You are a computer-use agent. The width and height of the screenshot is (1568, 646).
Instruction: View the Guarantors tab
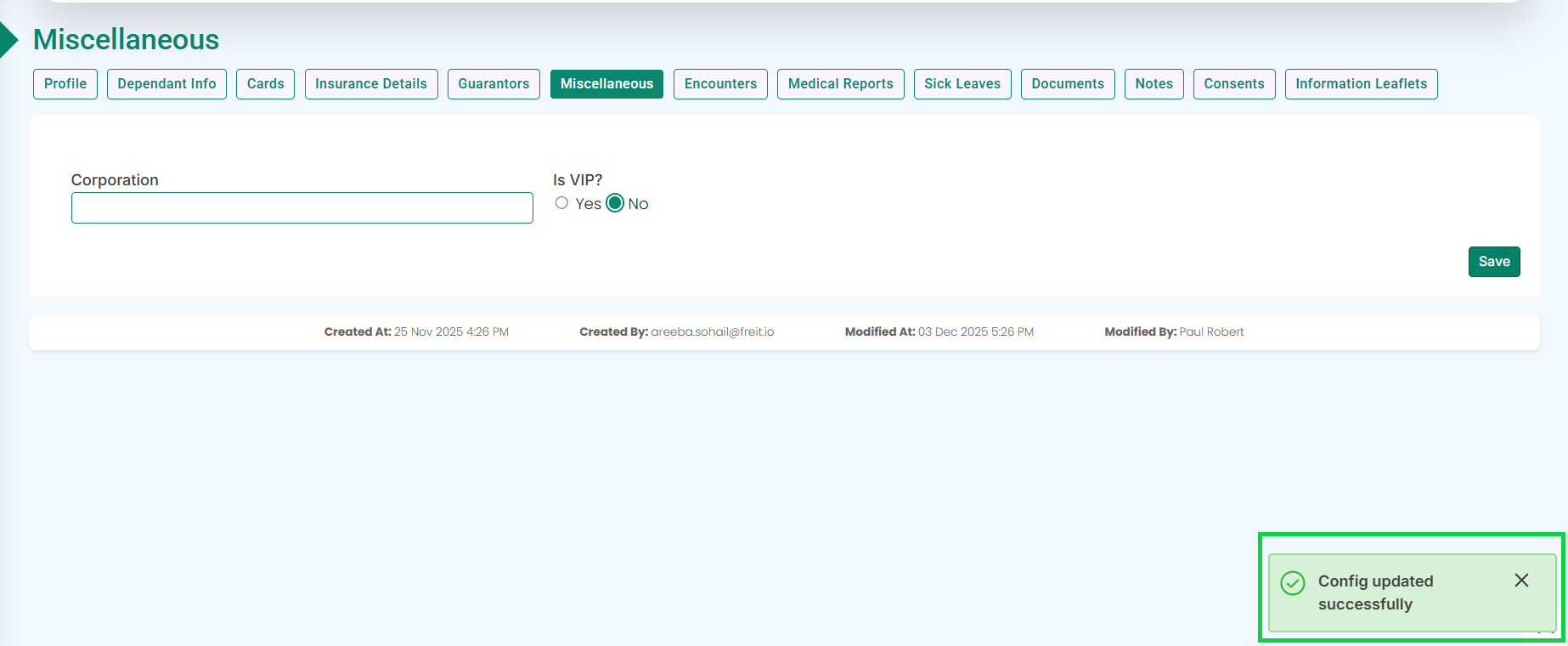coord(494,84)
